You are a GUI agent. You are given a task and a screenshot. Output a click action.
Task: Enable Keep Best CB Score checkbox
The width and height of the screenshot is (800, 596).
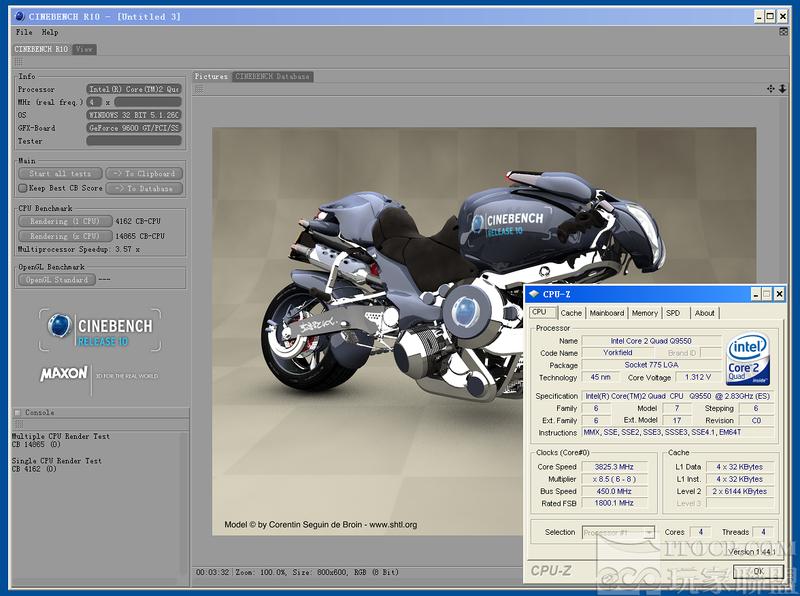[22, 188]
